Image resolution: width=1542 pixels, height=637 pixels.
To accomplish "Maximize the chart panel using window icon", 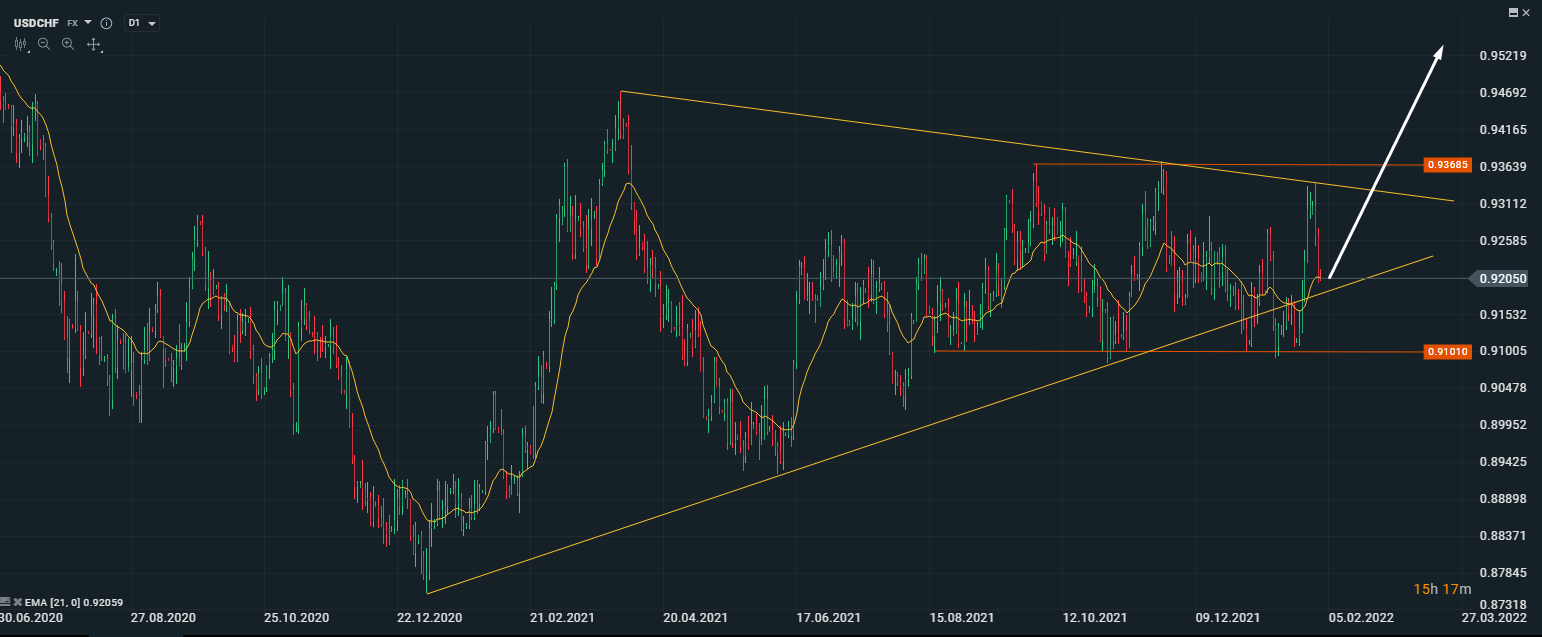I will pos(1513,12).
